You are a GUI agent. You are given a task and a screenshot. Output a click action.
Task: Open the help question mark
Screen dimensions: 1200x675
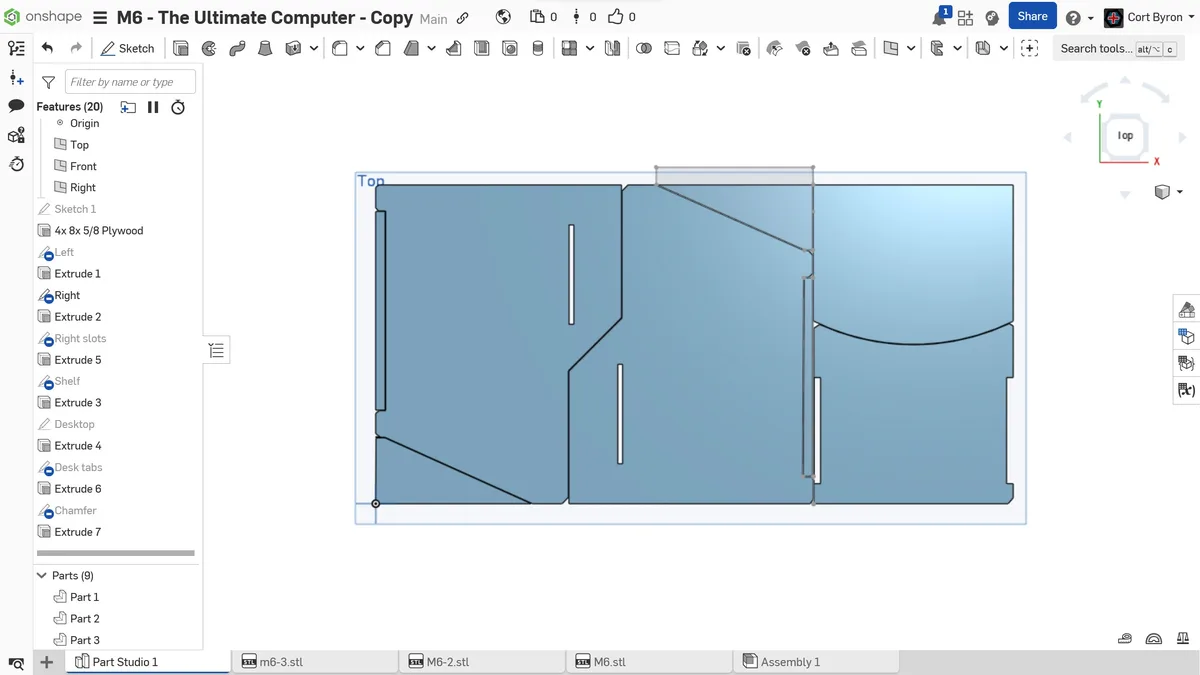pos(1073,18)
